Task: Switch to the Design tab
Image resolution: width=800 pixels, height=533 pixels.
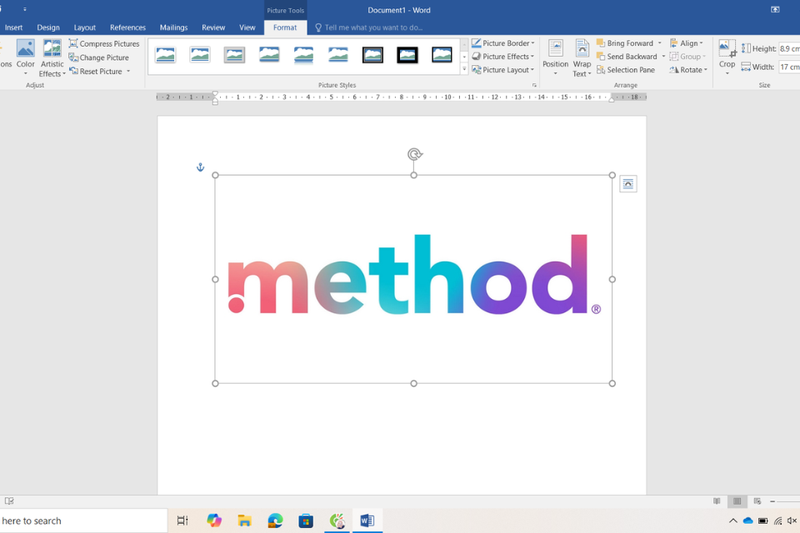Action: (x=48, y=28)
